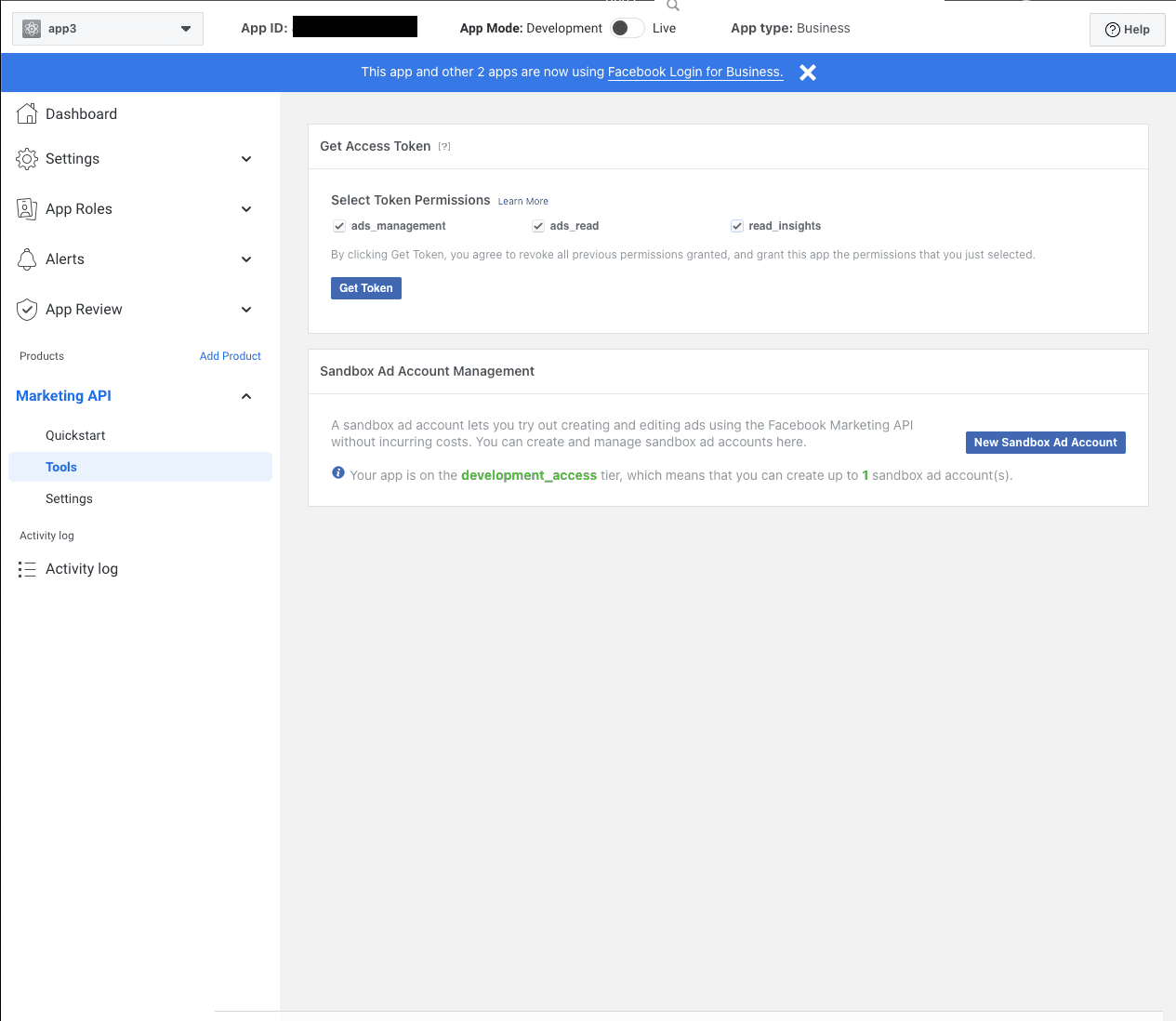The image size is (1176, 1021).
Task: Click the Products section label
Action: tap(42, 356)
